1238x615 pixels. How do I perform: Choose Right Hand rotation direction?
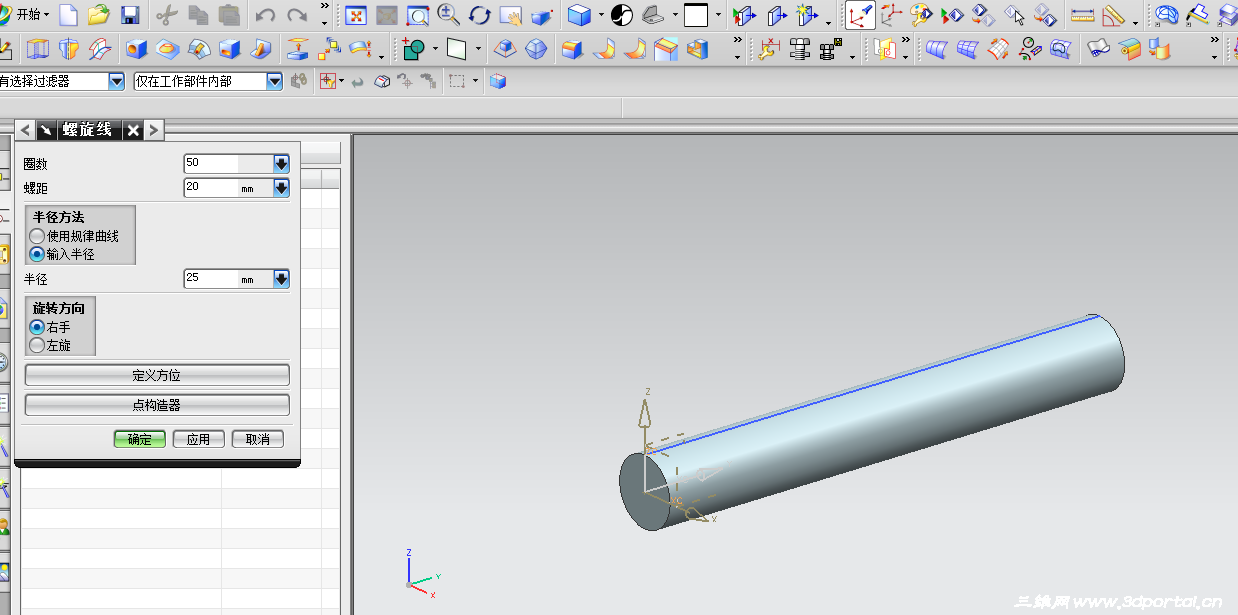tap(37, 327)
